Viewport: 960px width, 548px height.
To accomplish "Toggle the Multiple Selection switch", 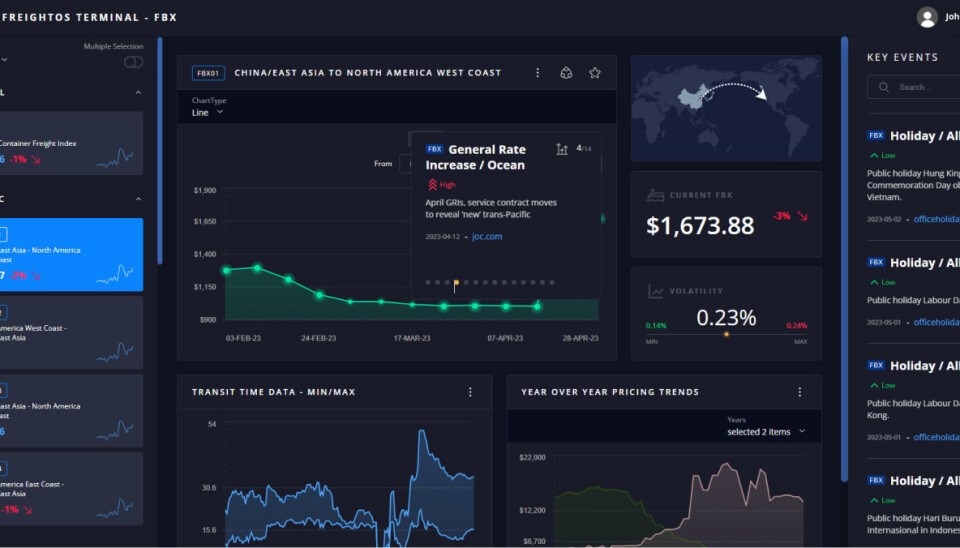I will [x=133, y=62].
